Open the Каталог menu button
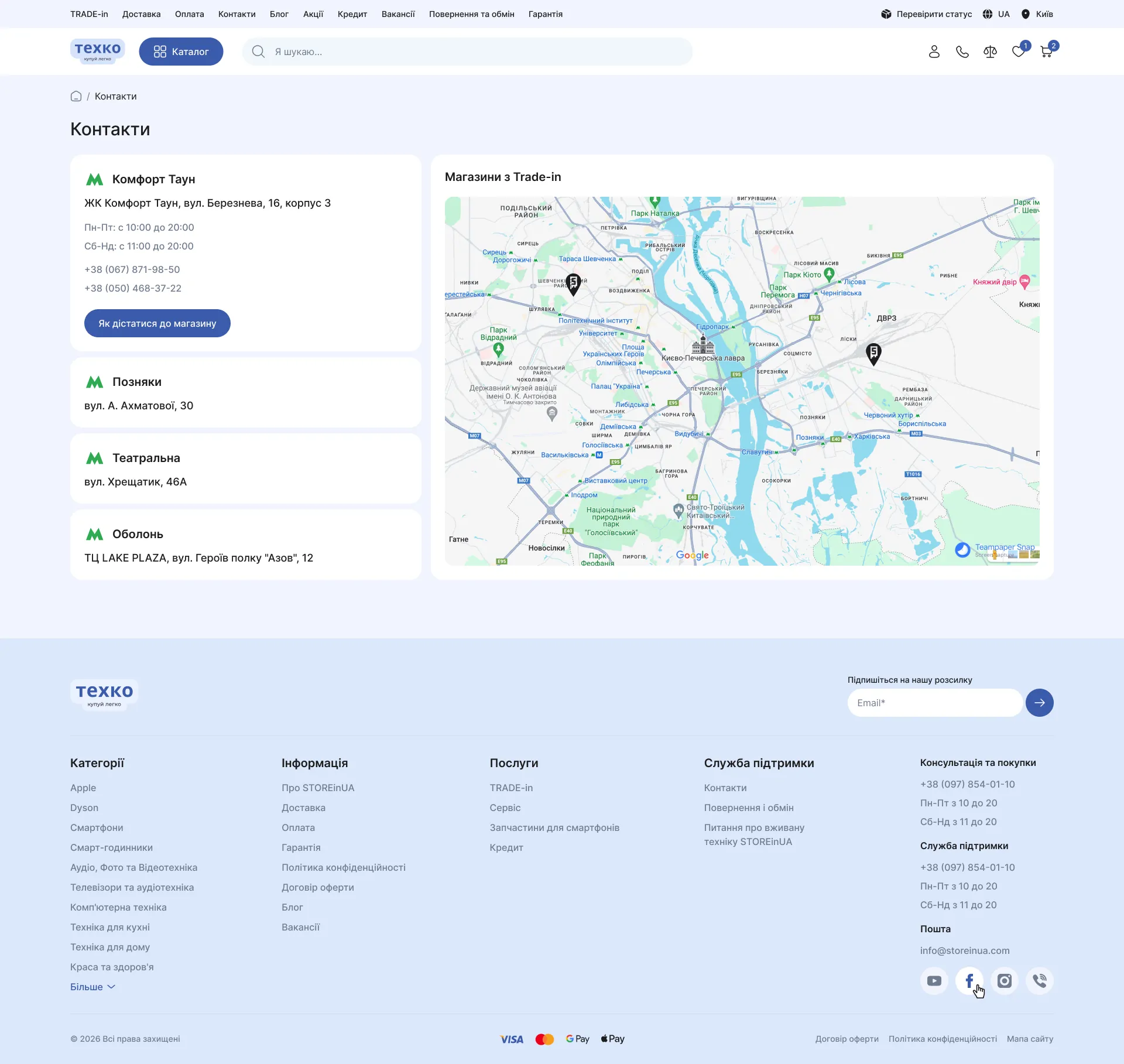1124x1064 pixels. click(x=181, y=52)
